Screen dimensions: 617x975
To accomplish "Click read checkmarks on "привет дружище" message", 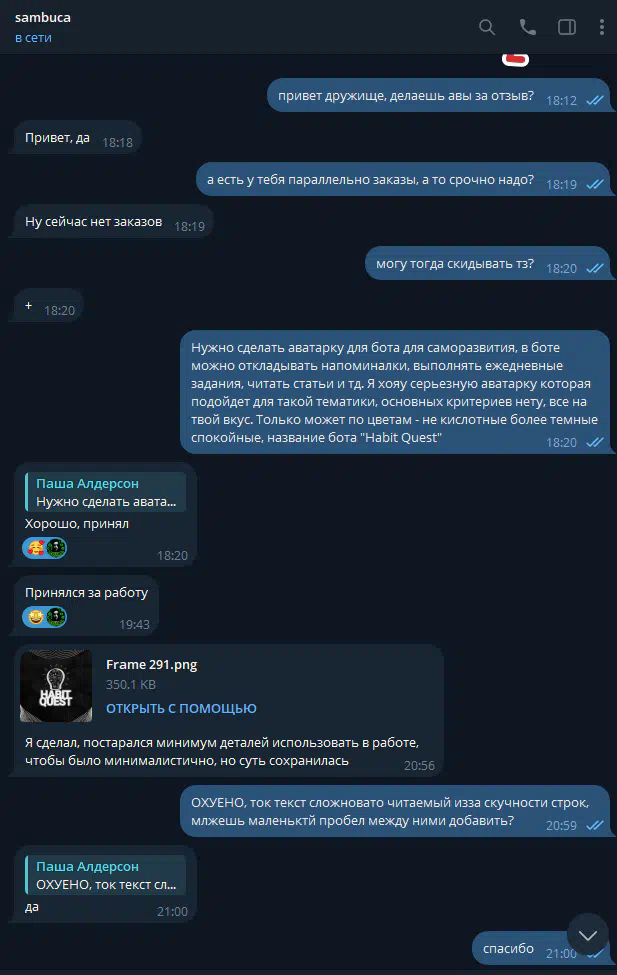I will click(595, 100).
